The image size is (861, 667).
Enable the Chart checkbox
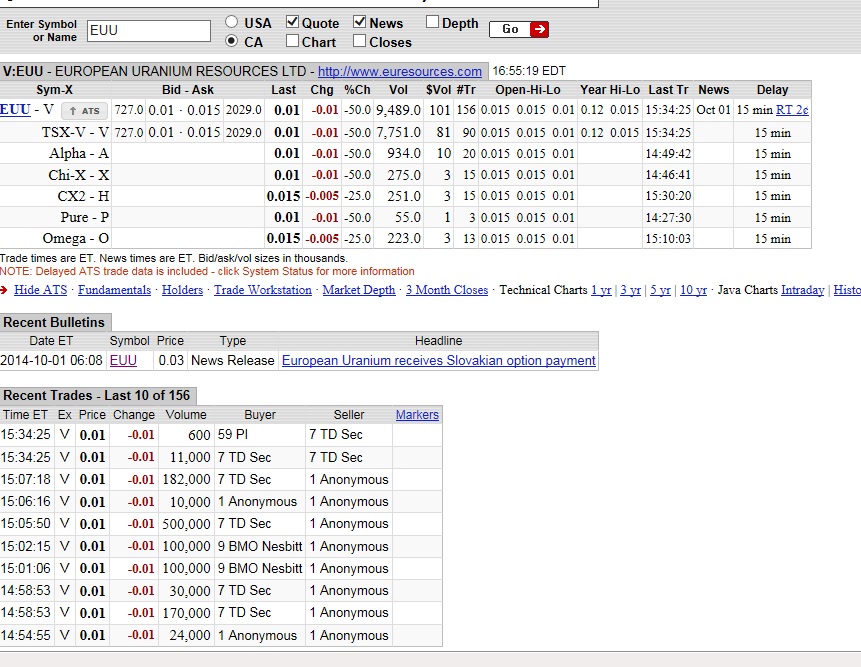(x=293, y=41)
